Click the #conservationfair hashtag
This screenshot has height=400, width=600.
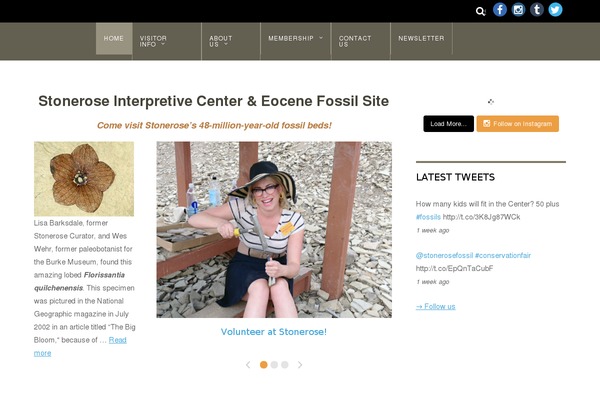(503, 255)
